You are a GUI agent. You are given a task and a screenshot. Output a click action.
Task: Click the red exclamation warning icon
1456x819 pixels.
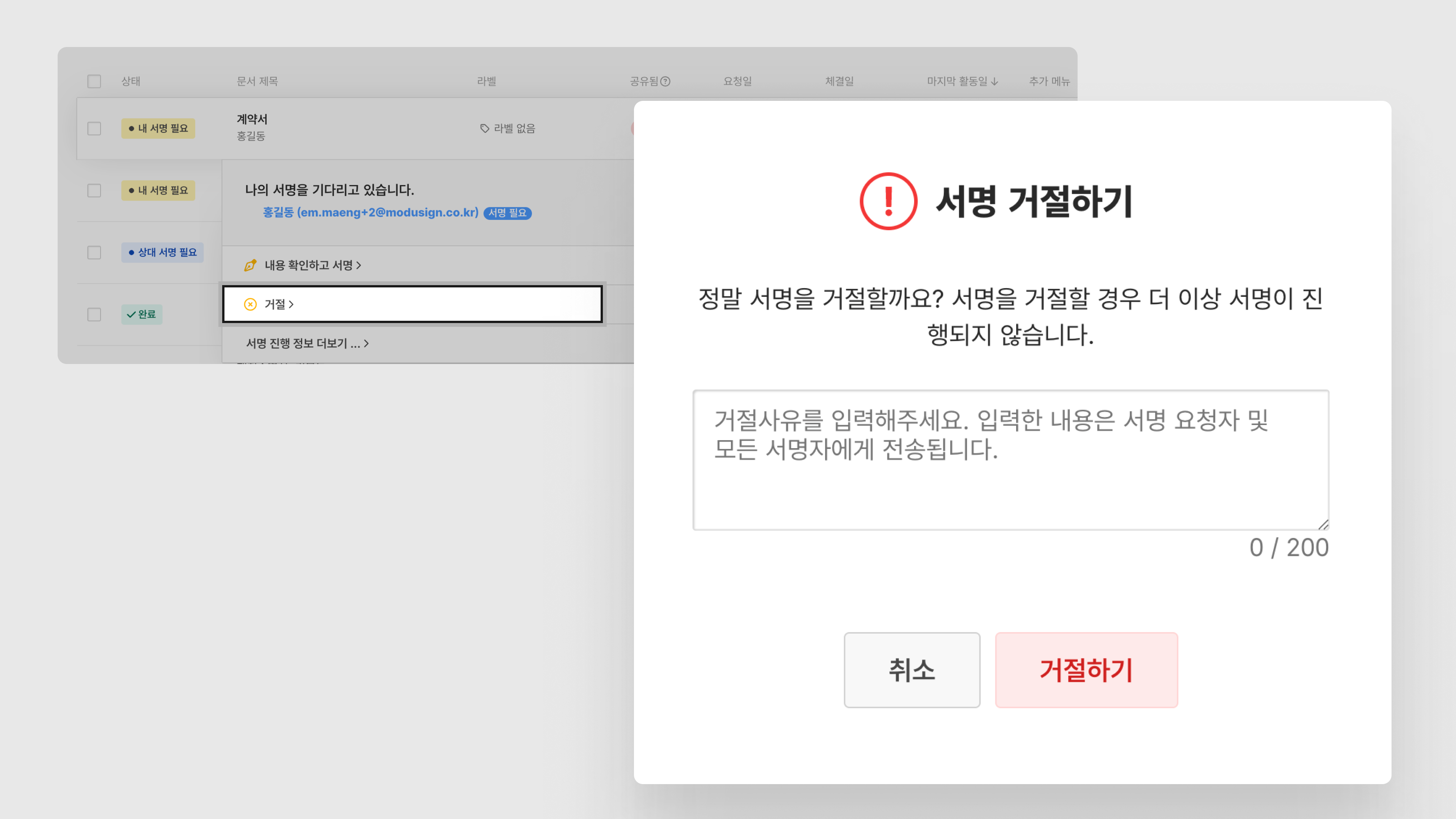coord(888,201)
